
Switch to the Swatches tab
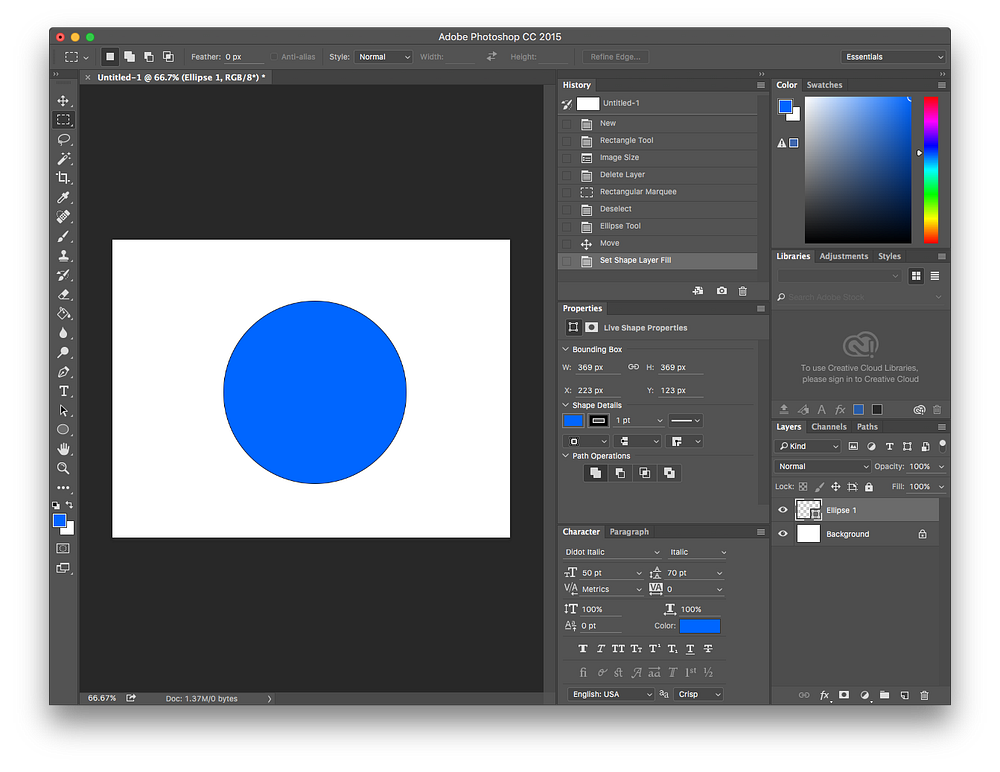coord(824,85)
